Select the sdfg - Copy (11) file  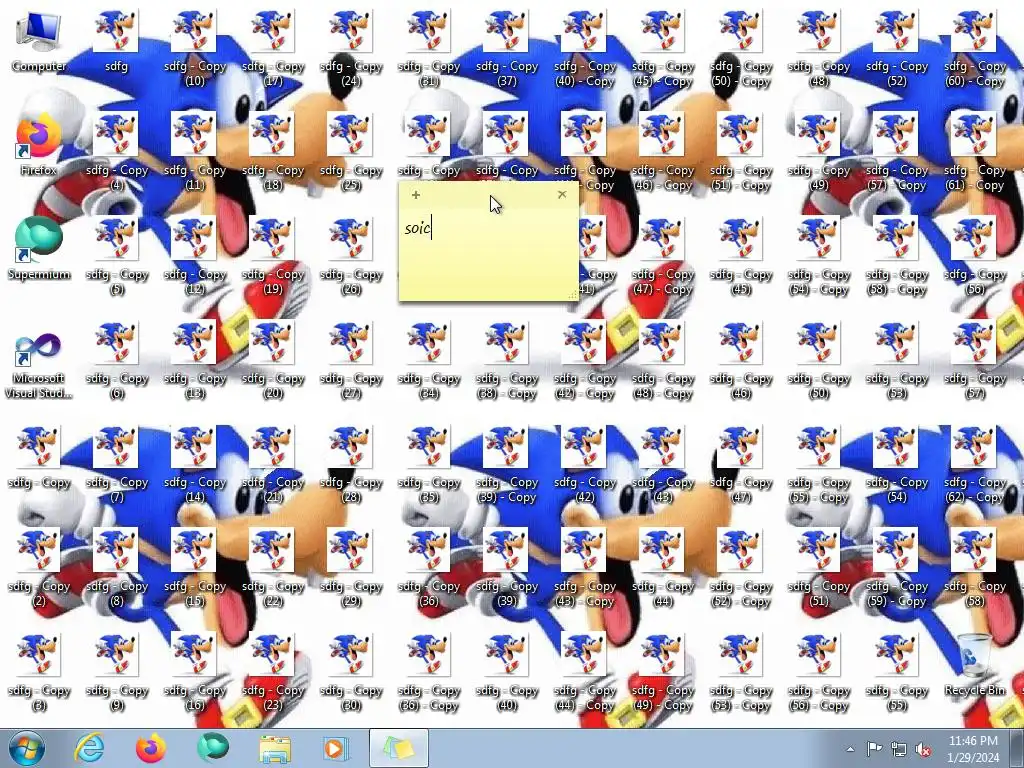194,152
